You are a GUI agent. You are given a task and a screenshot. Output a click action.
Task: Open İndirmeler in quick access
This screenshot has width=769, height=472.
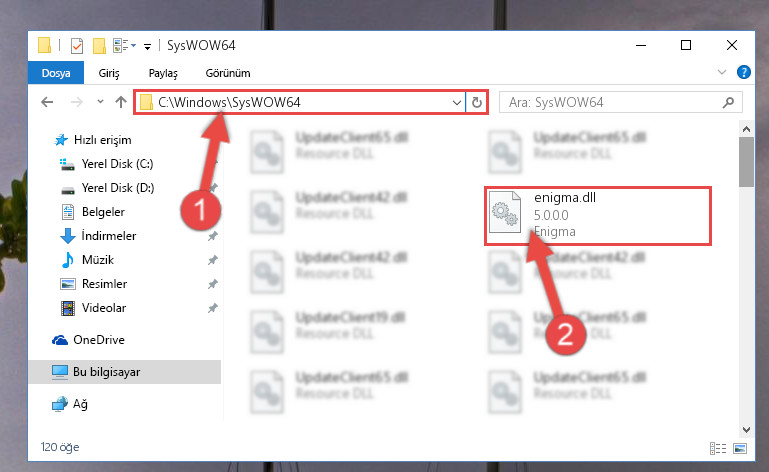(x=109, y=236)
